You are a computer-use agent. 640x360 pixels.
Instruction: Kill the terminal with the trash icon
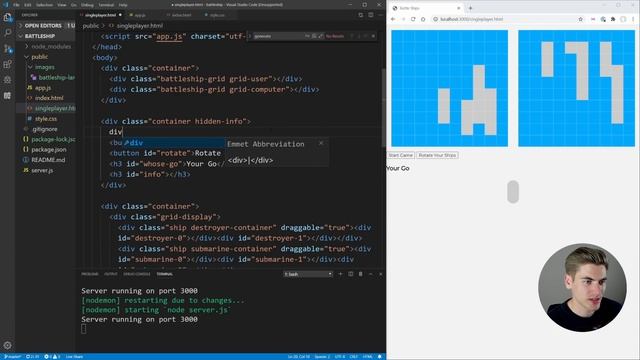click(360, 274)
